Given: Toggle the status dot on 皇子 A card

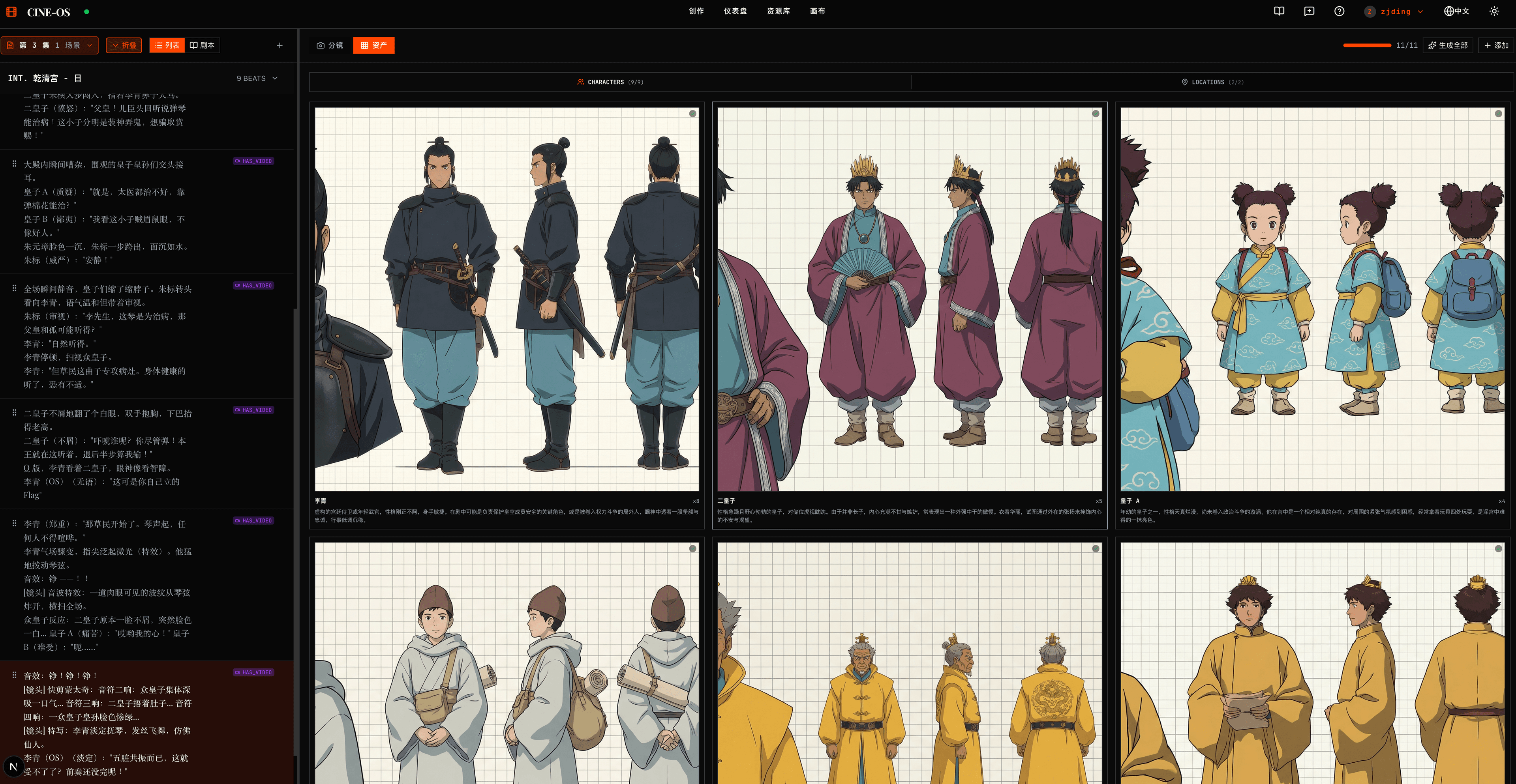Looking at the screenshot, I should pos(1498,114).
